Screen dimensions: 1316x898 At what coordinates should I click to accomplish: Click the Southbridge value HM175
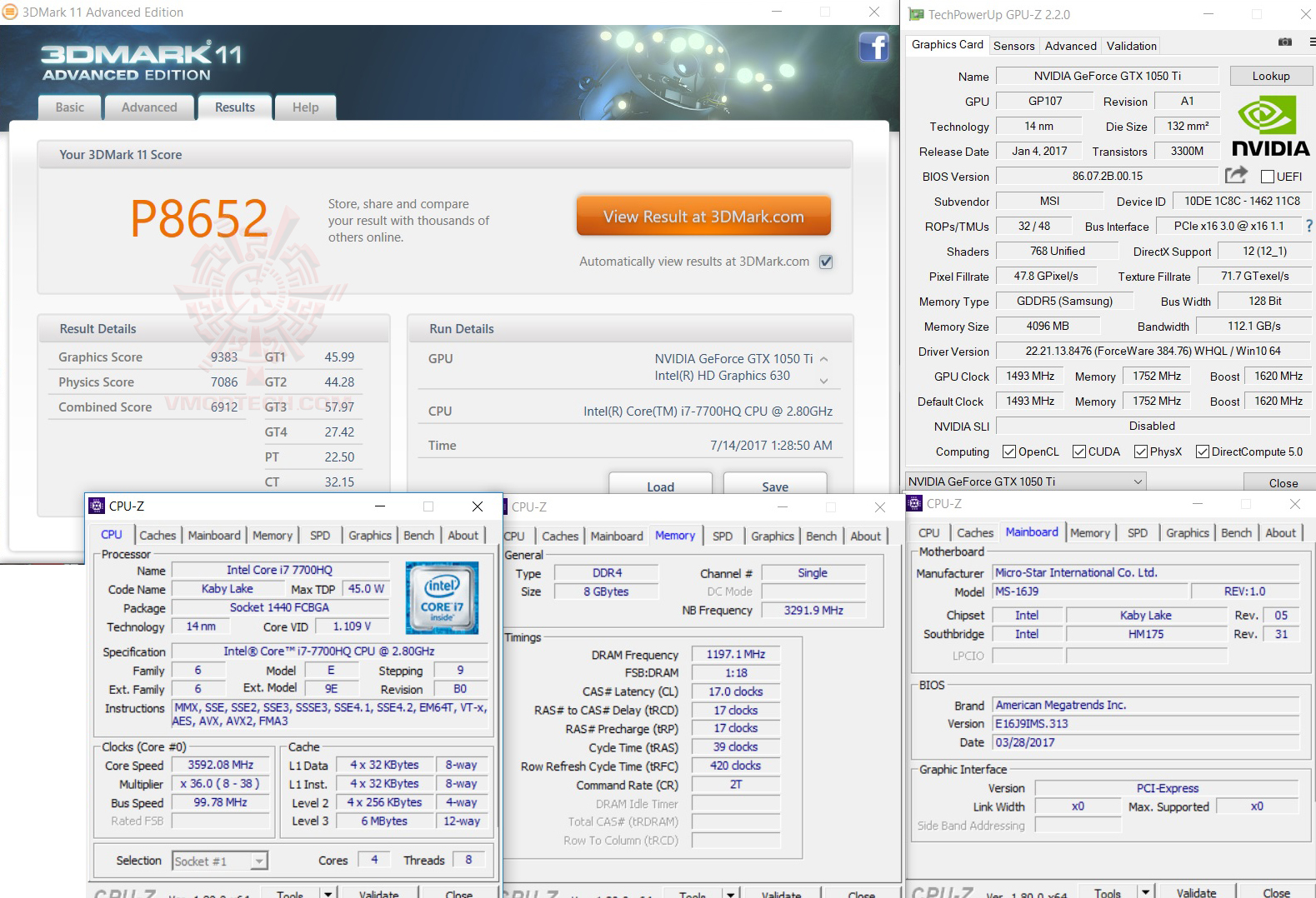pos(1145,634)
